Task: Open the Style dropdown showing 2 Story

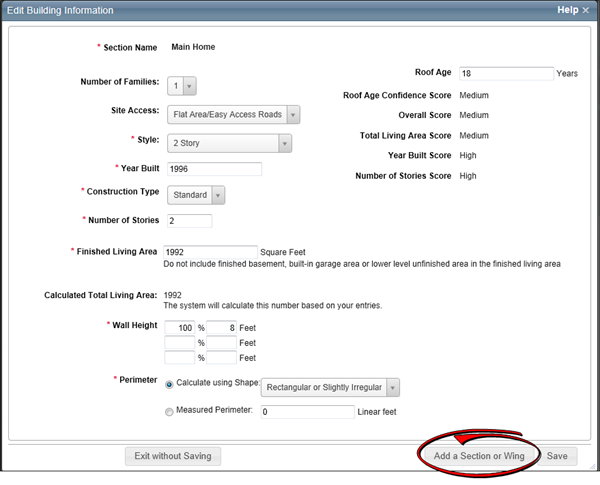Action: click(229, 143)
